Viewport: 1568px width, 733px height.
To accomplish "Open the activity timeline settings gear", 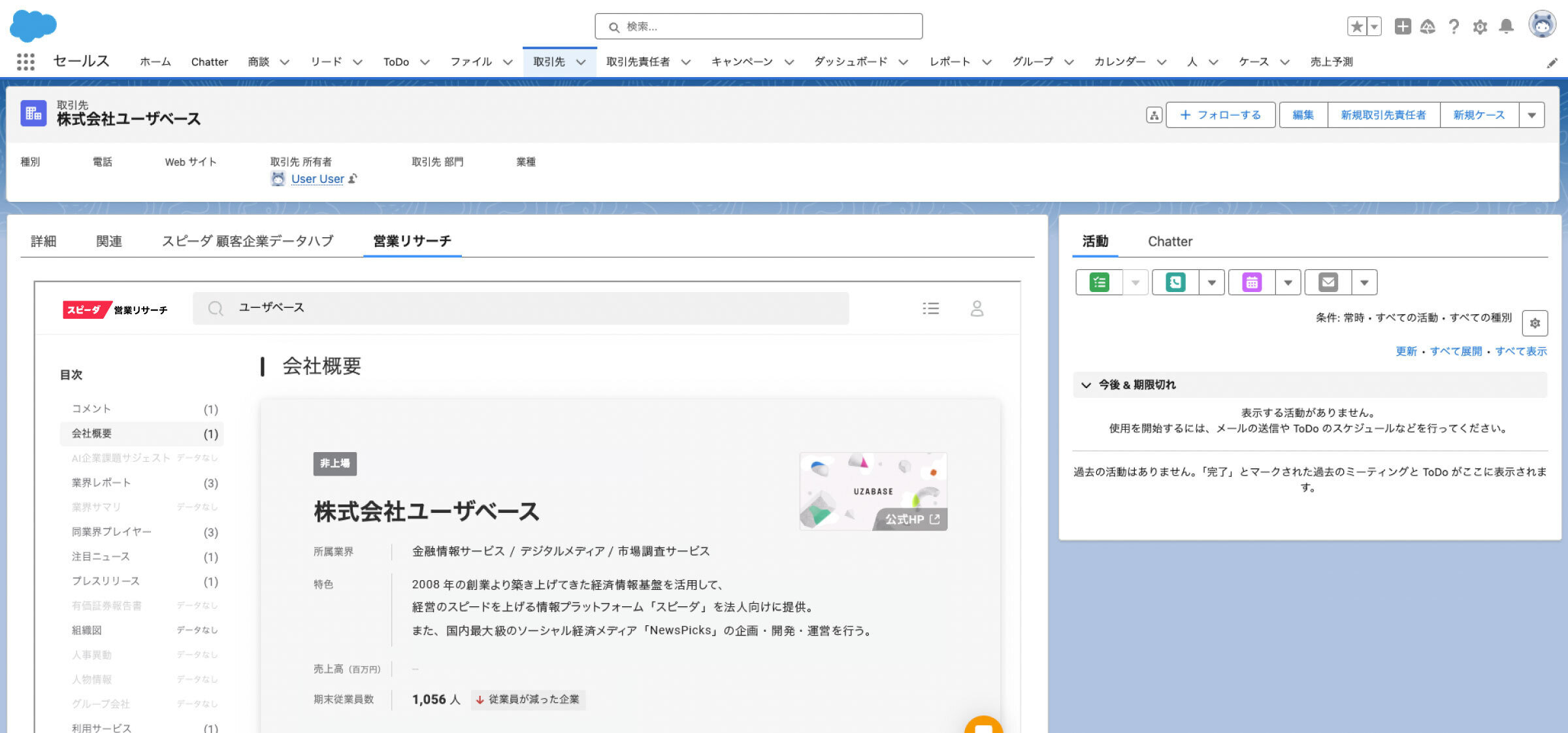I will tap(1535, 323).
